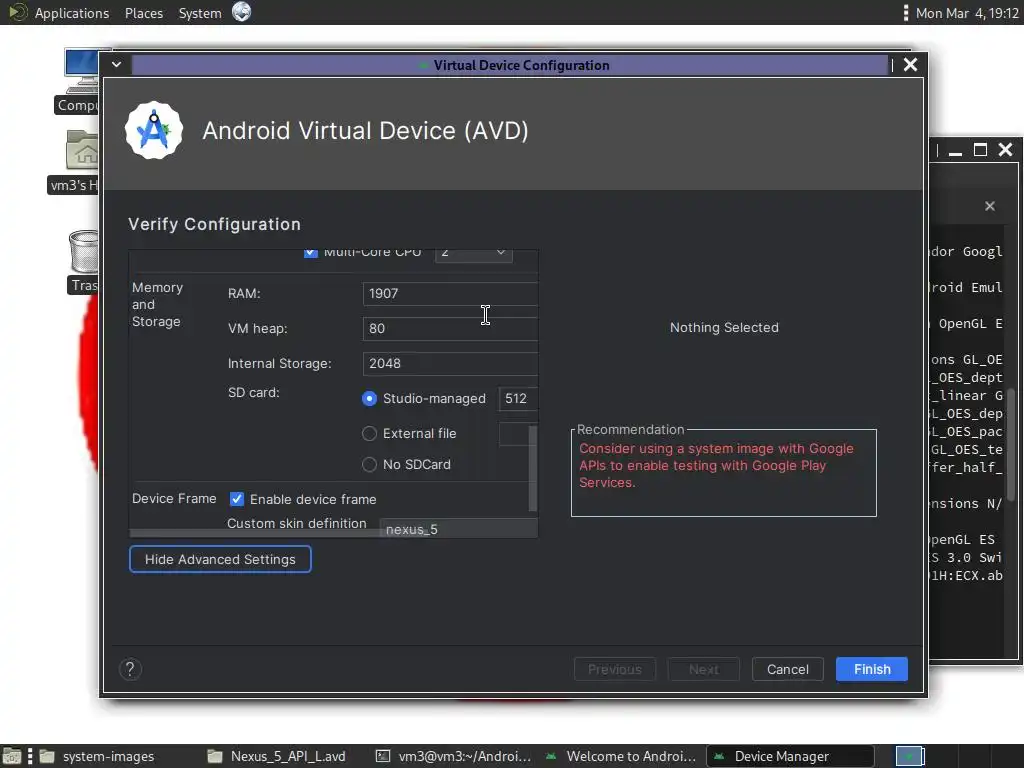This screenshot has height=768, width=1024.
Task: Open the System menu
Action: [x=200, y=12]
